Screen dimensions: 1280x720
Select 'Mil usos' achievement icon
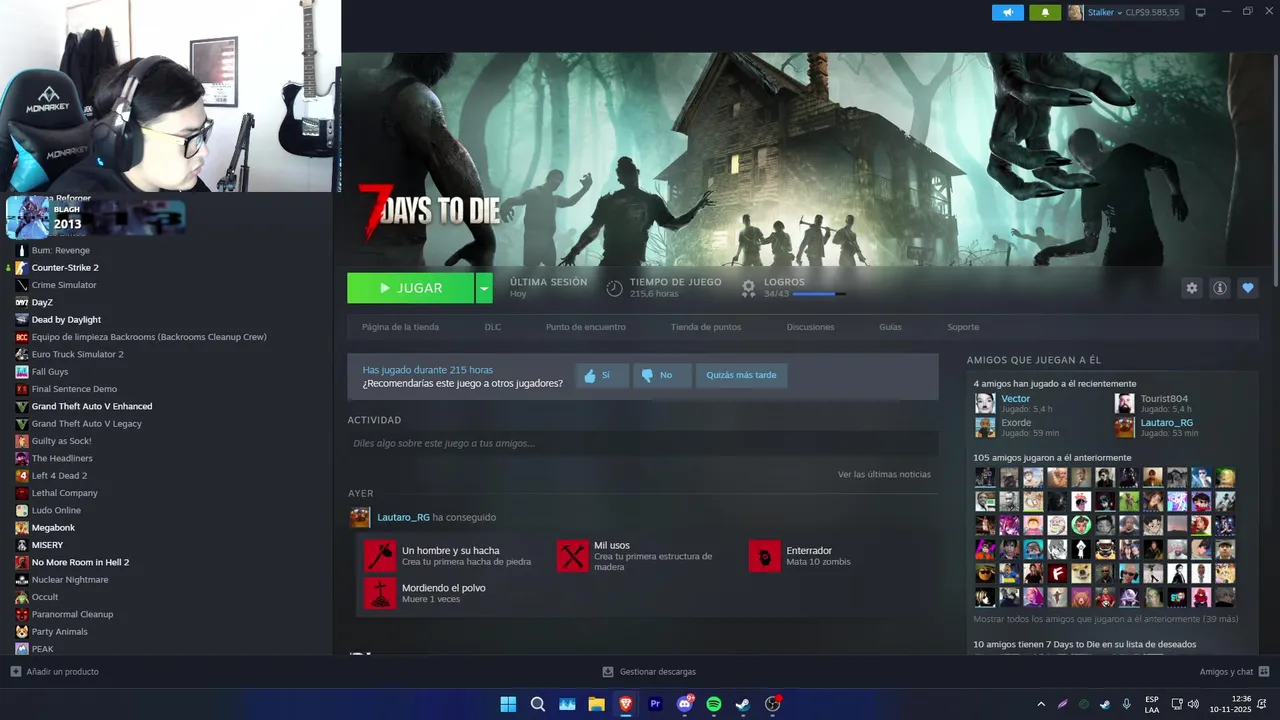pyautogui.click(x=572, y=556)
